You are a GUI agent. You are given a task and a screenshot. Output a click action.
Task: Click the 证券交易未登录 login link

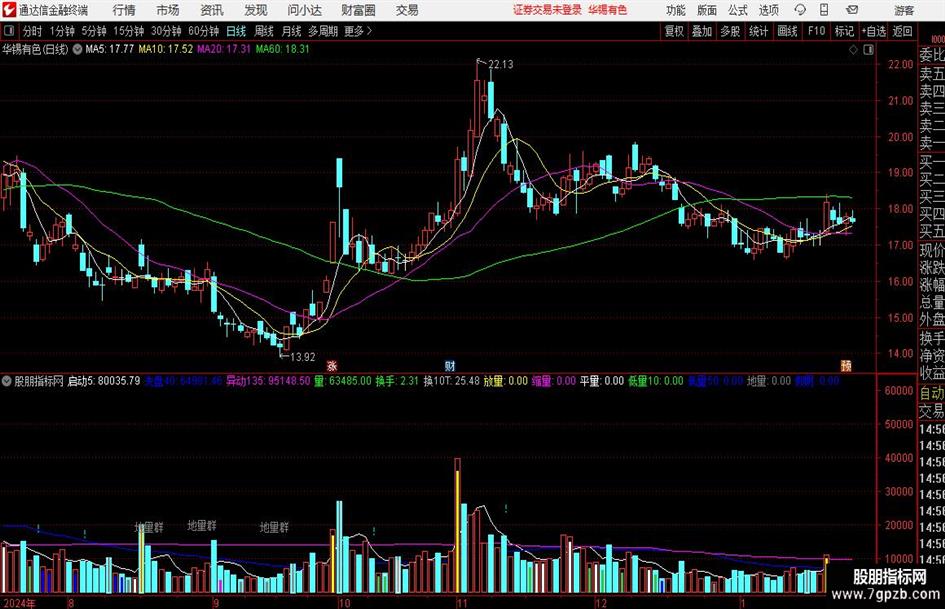click(547, 10)
